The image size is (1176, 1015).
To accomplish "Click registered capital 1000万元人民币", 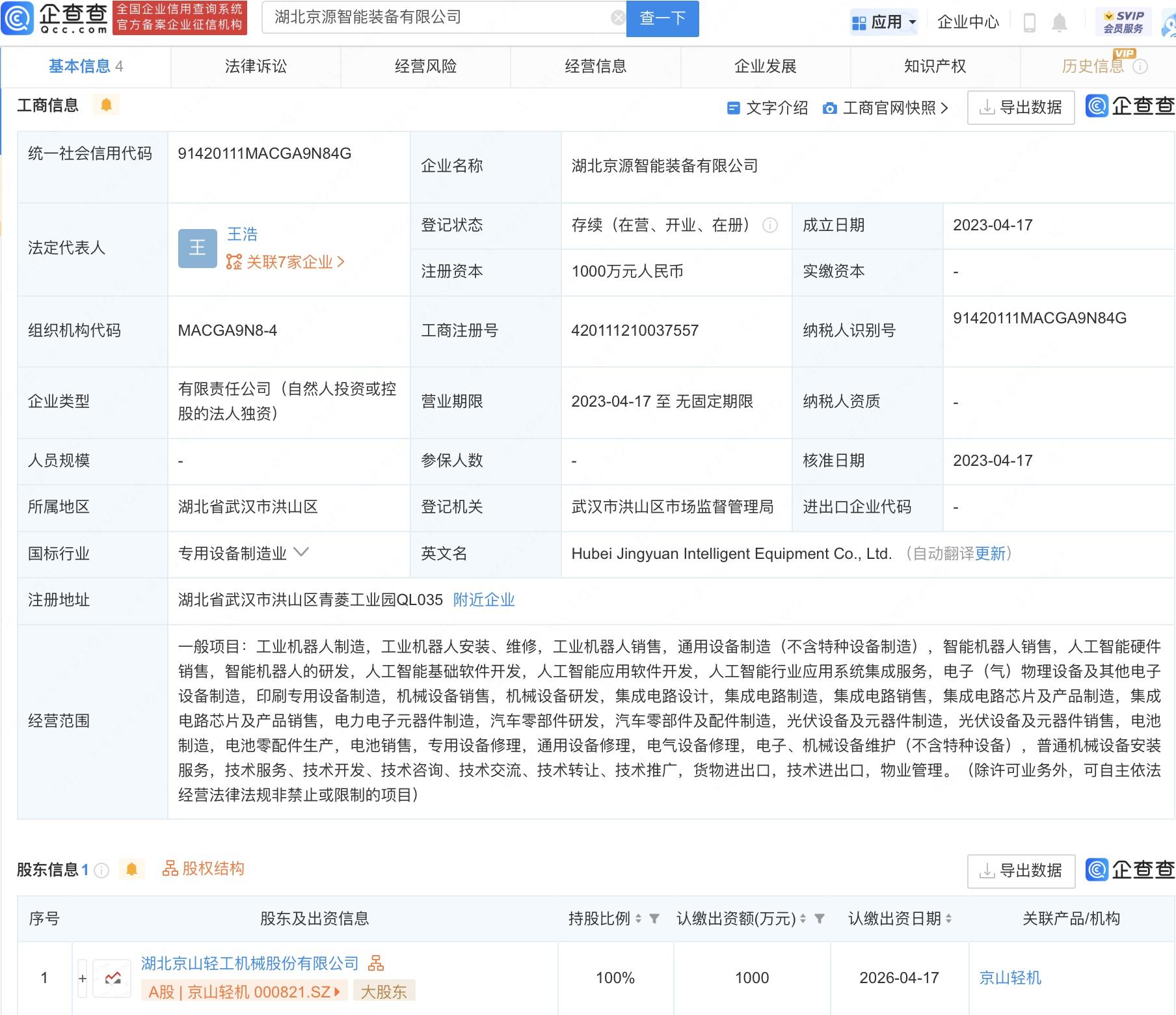I will [x=627, y=271].
